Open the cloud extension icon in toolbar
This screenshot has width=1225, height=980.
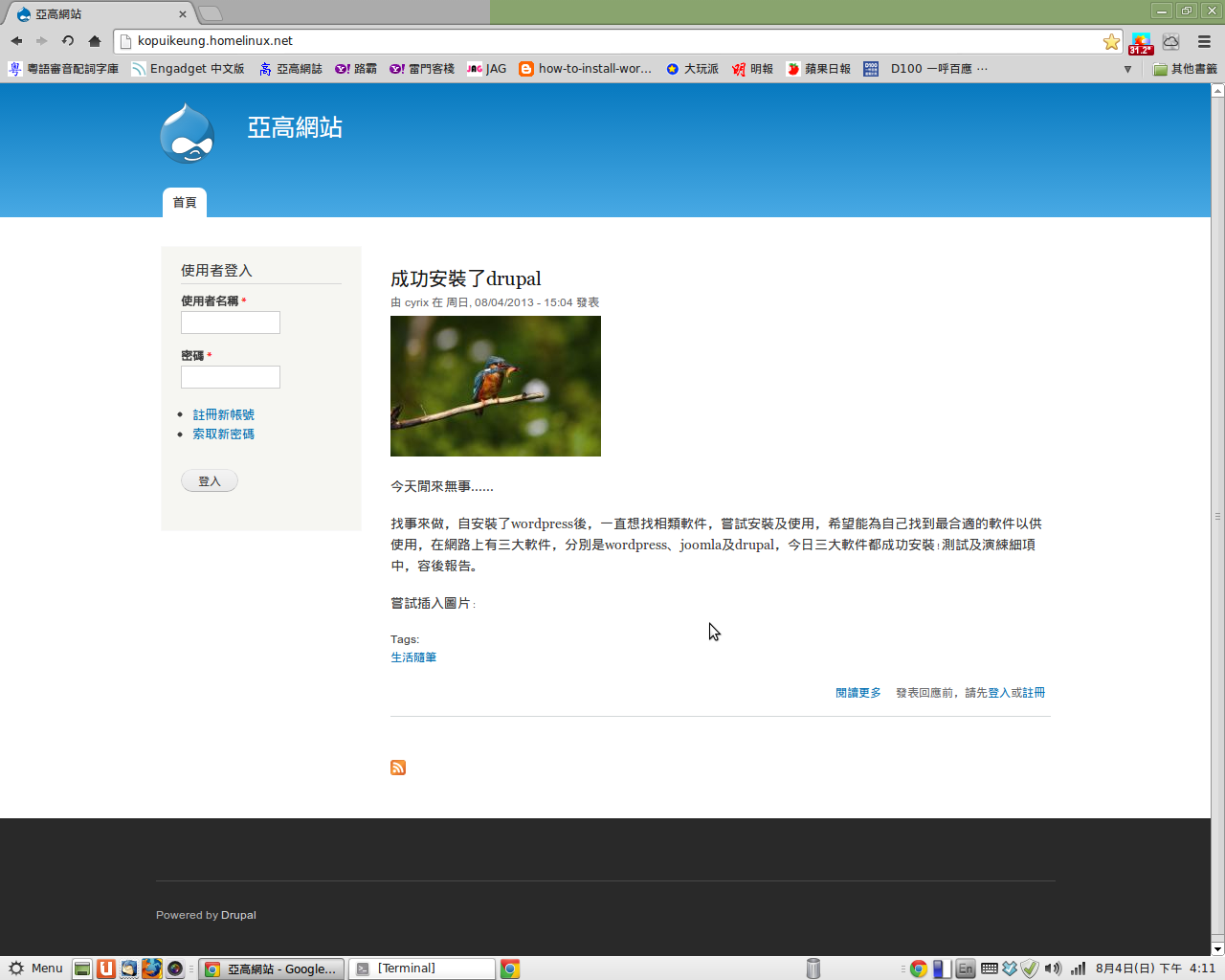(1171, 41)
